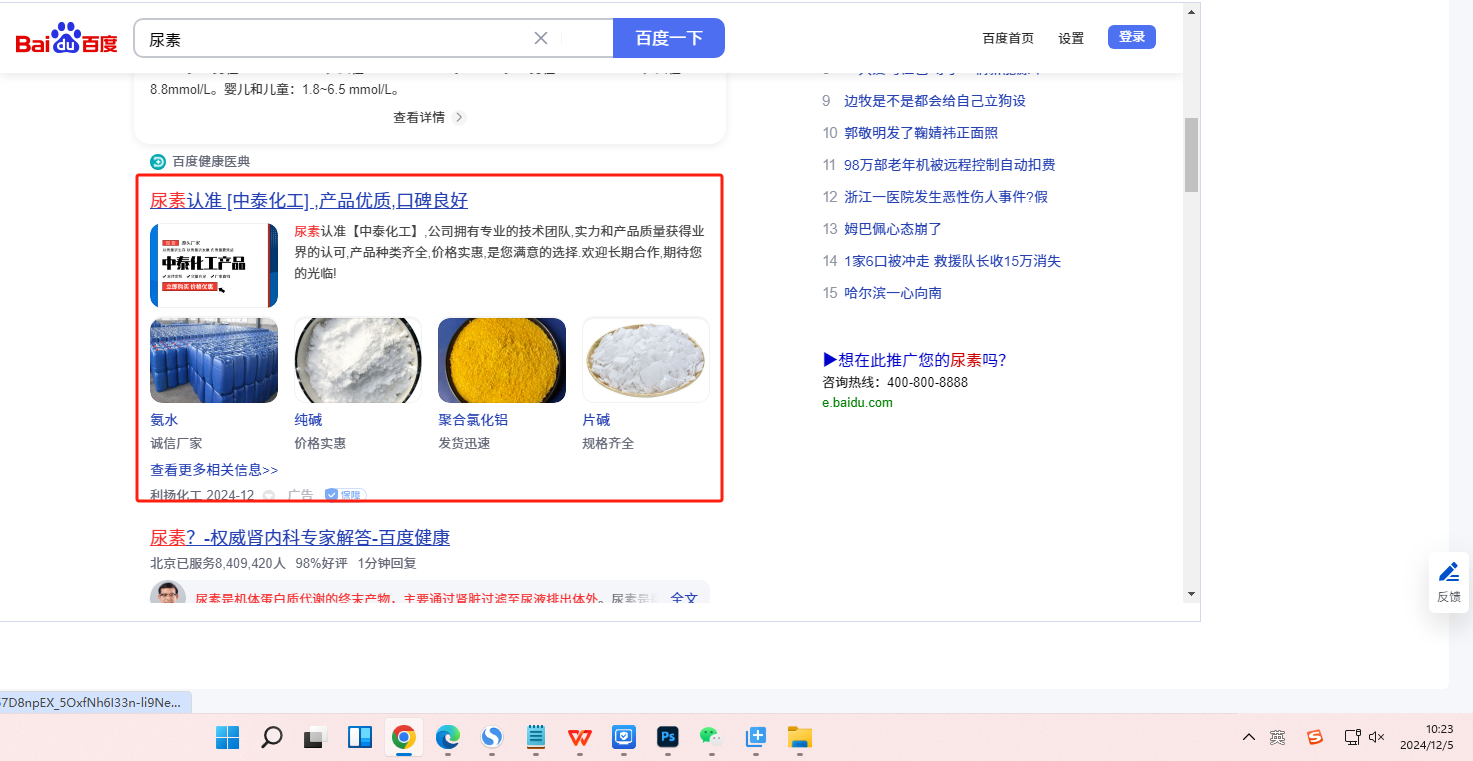Clear the search box with X icon

(541, 38)
